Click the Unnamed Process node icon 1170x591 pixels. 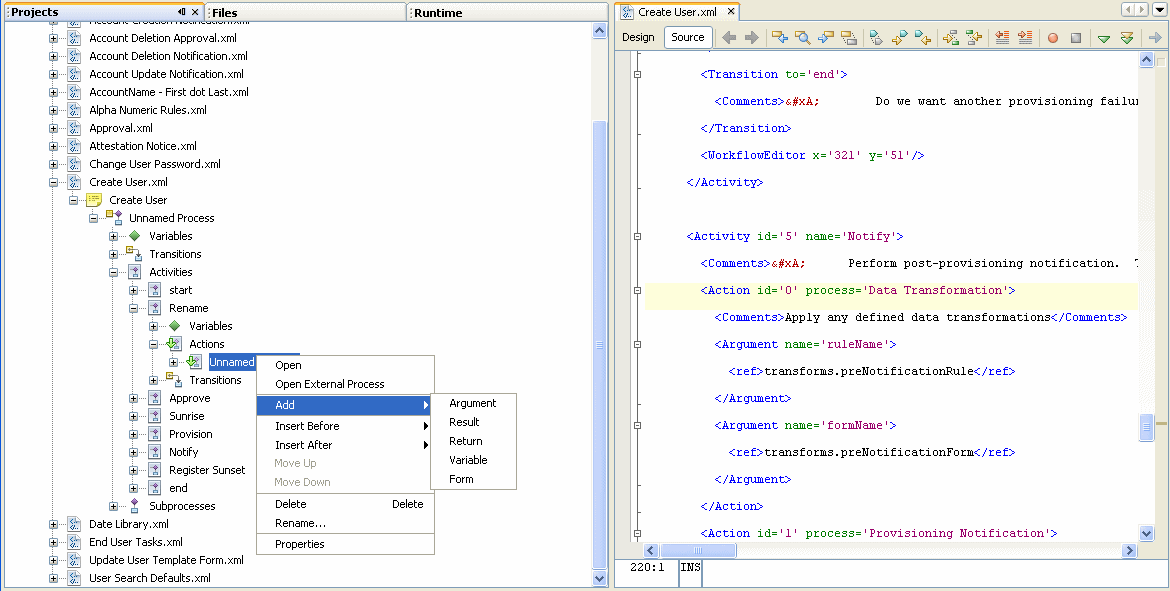point(114,217)
